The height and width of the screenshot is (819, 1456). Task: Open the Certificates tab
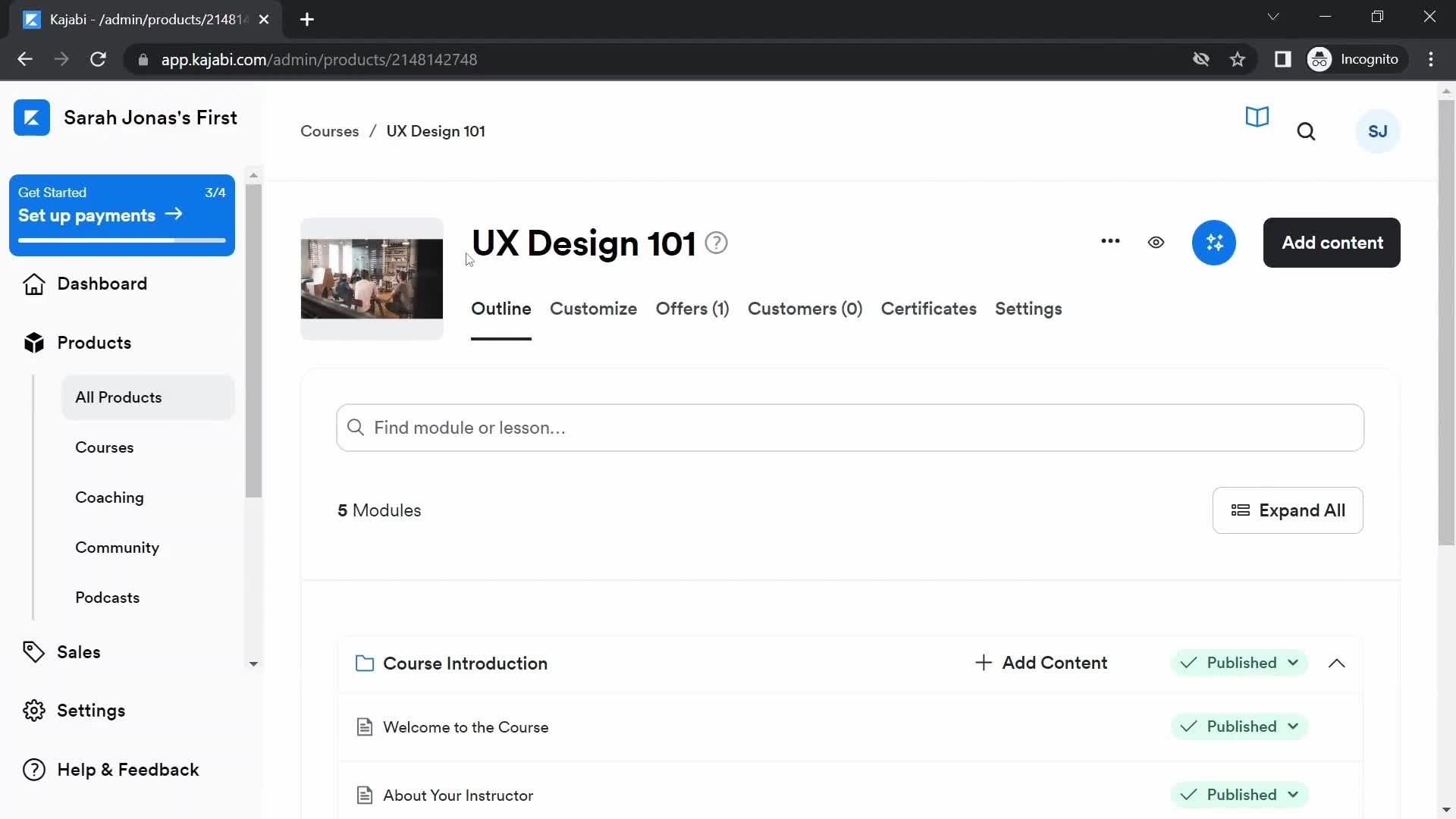click(928, 309)
